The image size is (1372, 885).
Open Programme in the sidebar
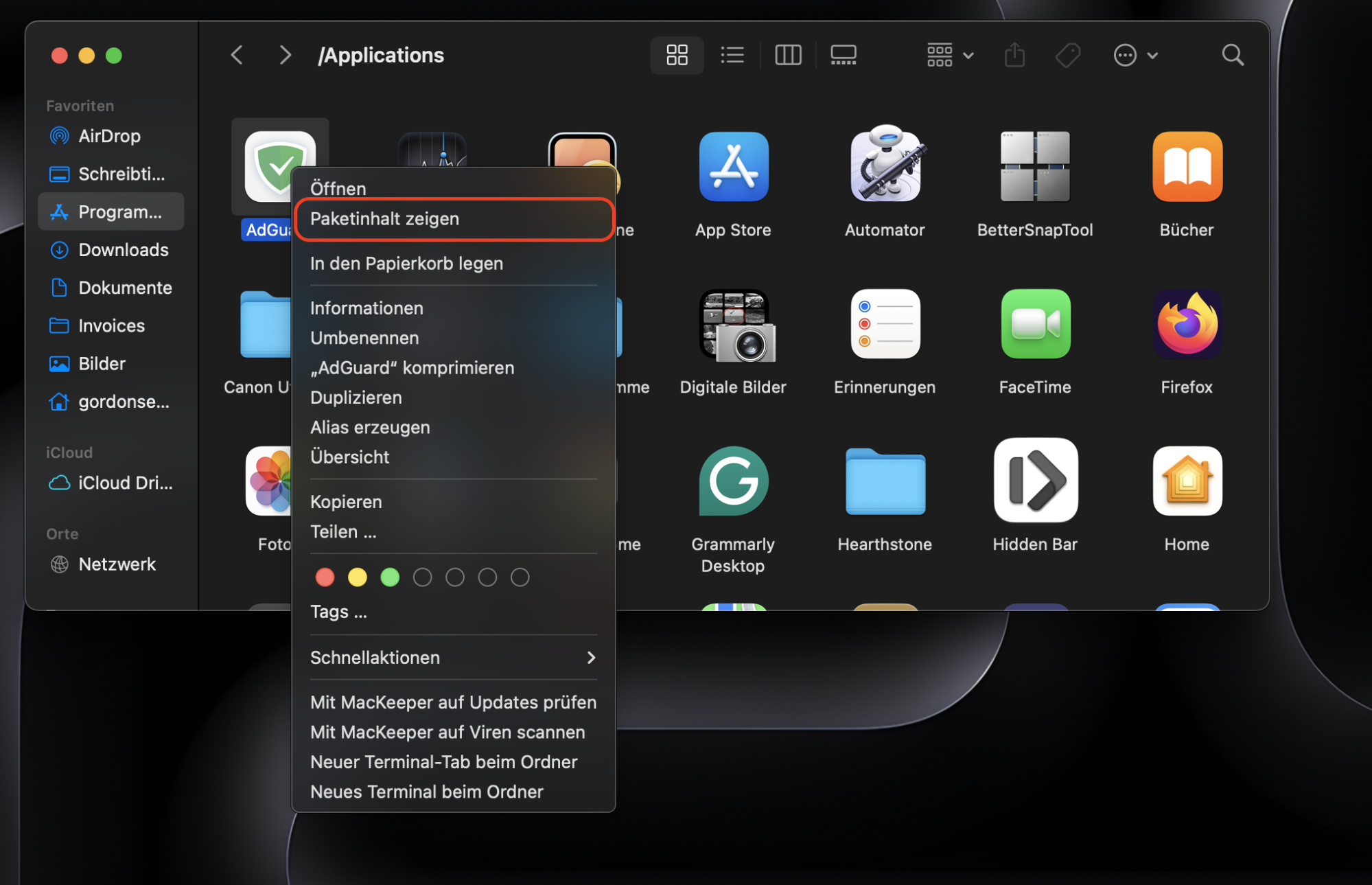[111, 211]
